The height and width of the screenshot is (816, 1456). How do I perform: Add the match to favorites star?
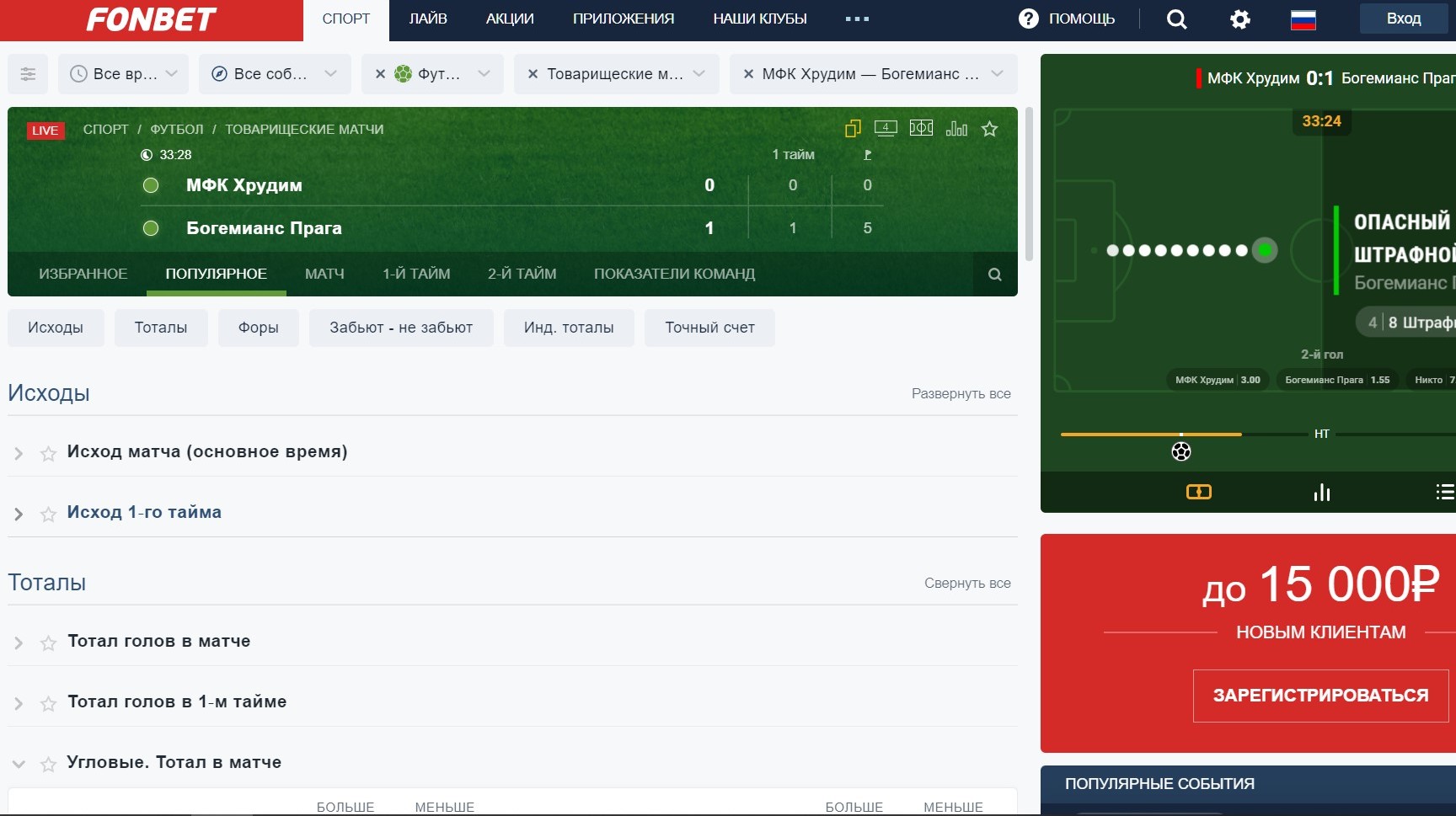click(990, 129)
